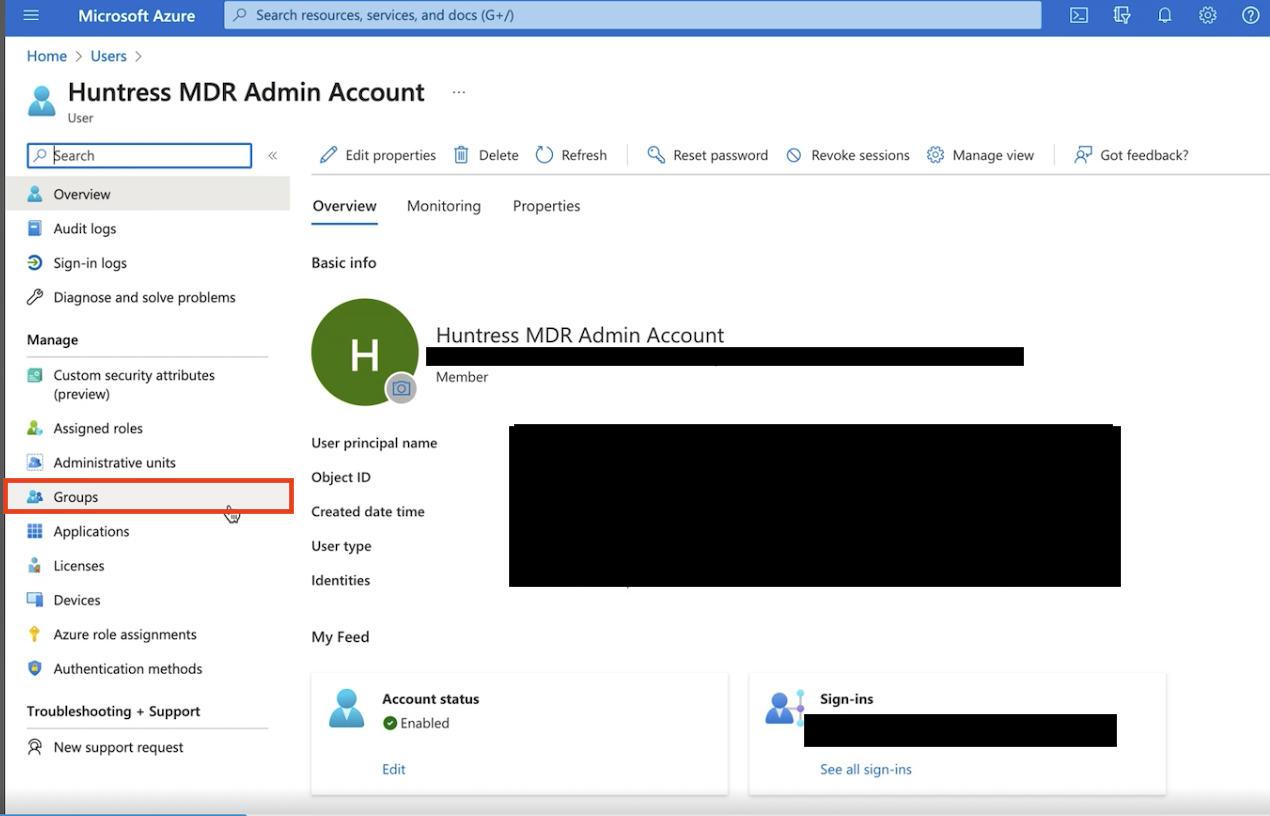Open the portal settings gear icon
The height and width of the screenshot is (816, 1270).
[1208, 15]
